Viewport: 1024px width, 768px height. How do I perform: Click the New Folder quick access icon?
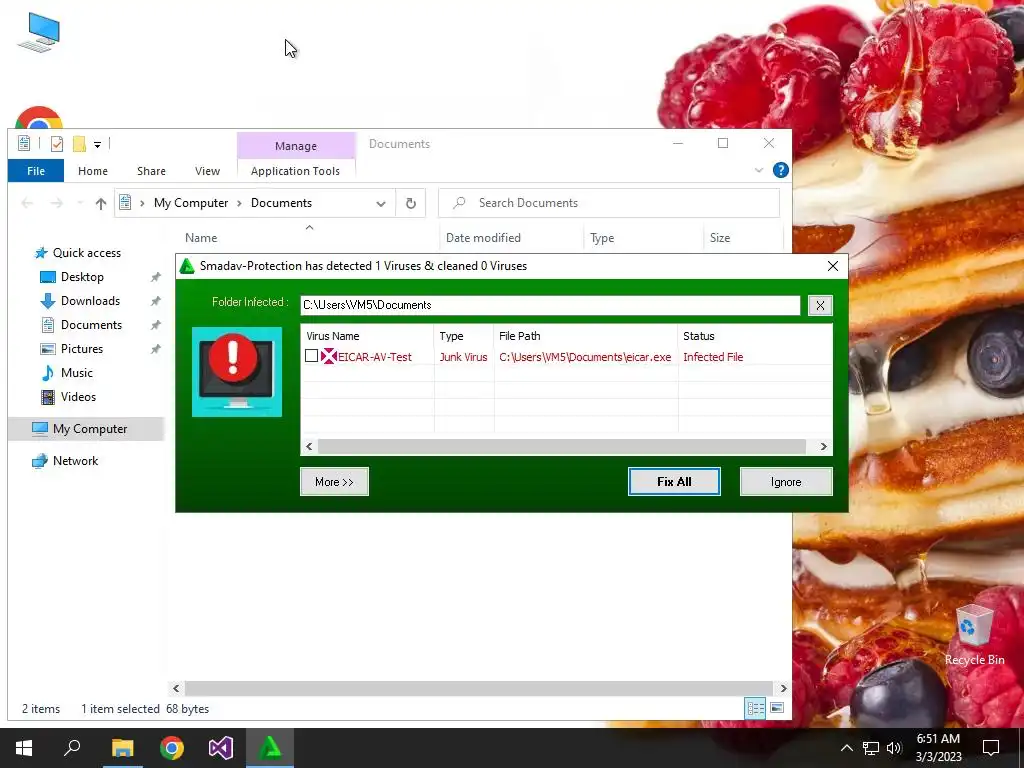point(79,144)
